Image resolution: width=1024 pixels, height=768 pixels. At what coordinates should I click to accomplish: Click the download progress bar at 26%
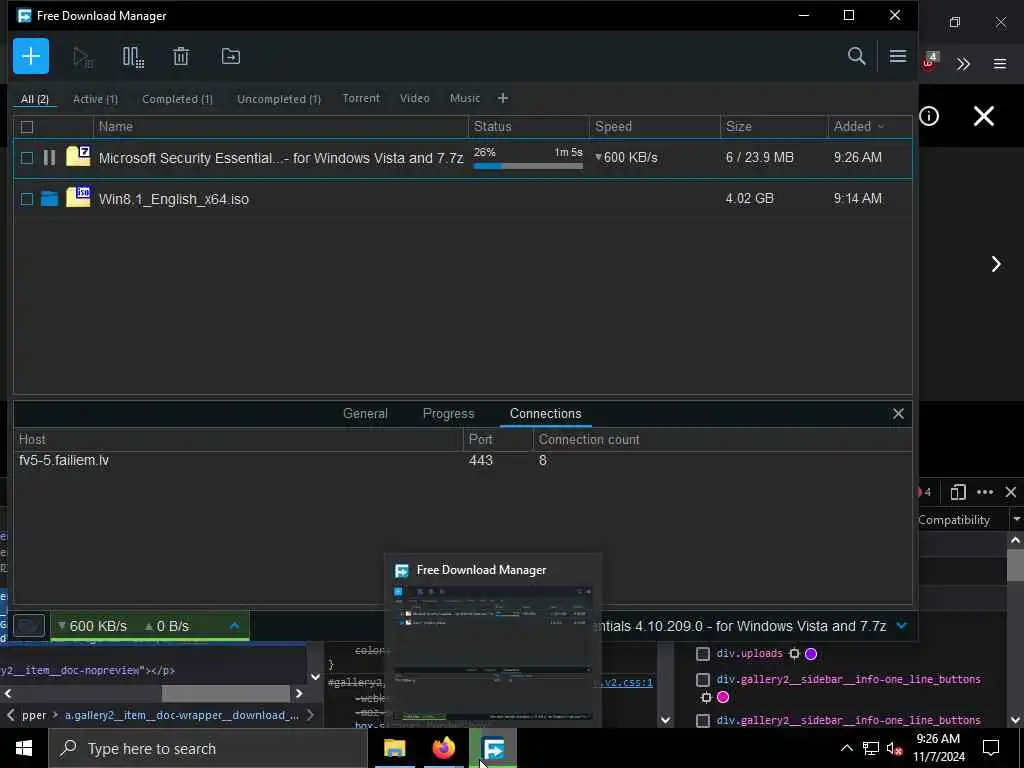528,166
